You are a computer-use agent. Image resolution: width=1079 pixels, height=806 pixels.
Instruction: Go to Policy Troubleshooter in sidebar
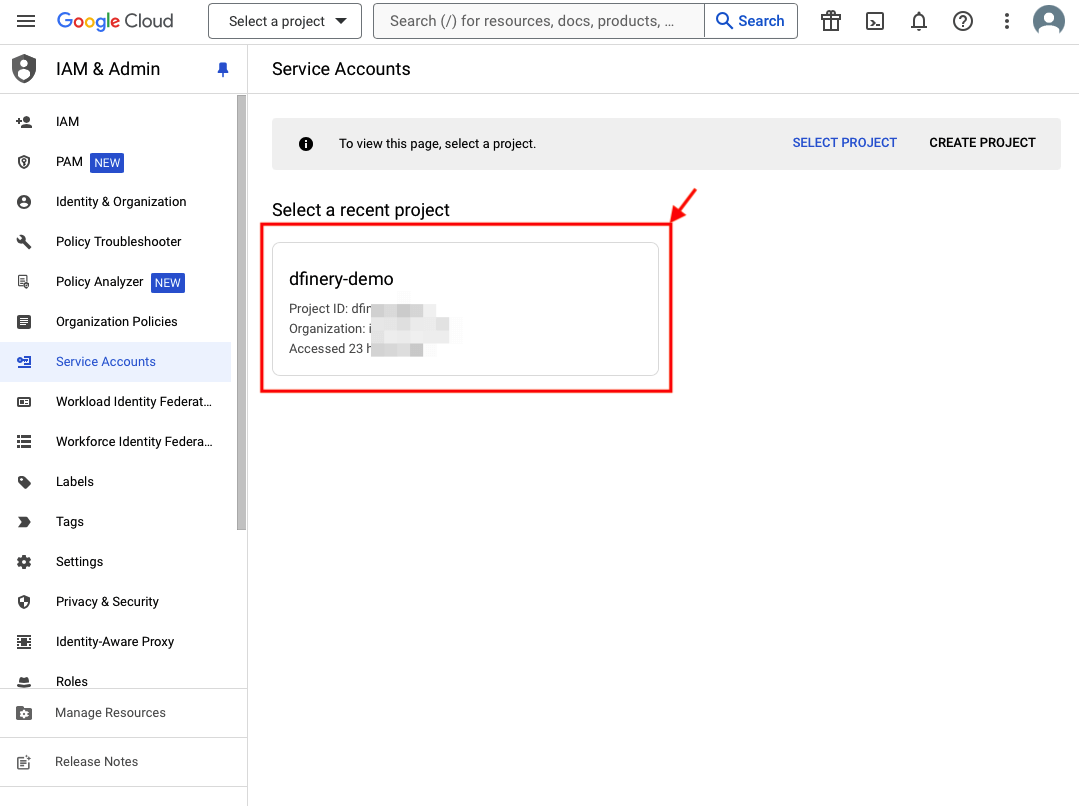click(118, 242)
